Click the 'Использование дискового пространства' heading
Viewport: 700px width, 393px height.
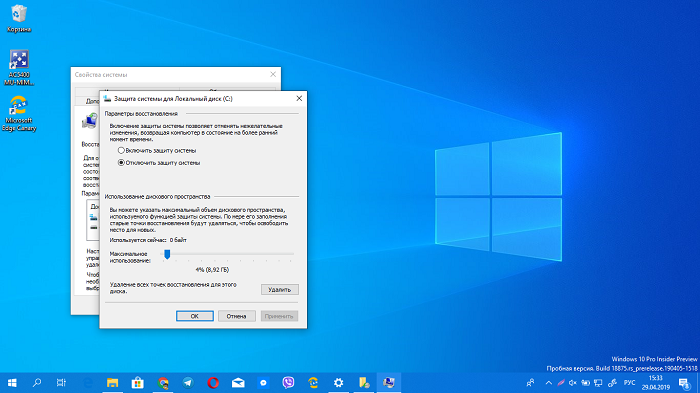[x=157, y=196]
